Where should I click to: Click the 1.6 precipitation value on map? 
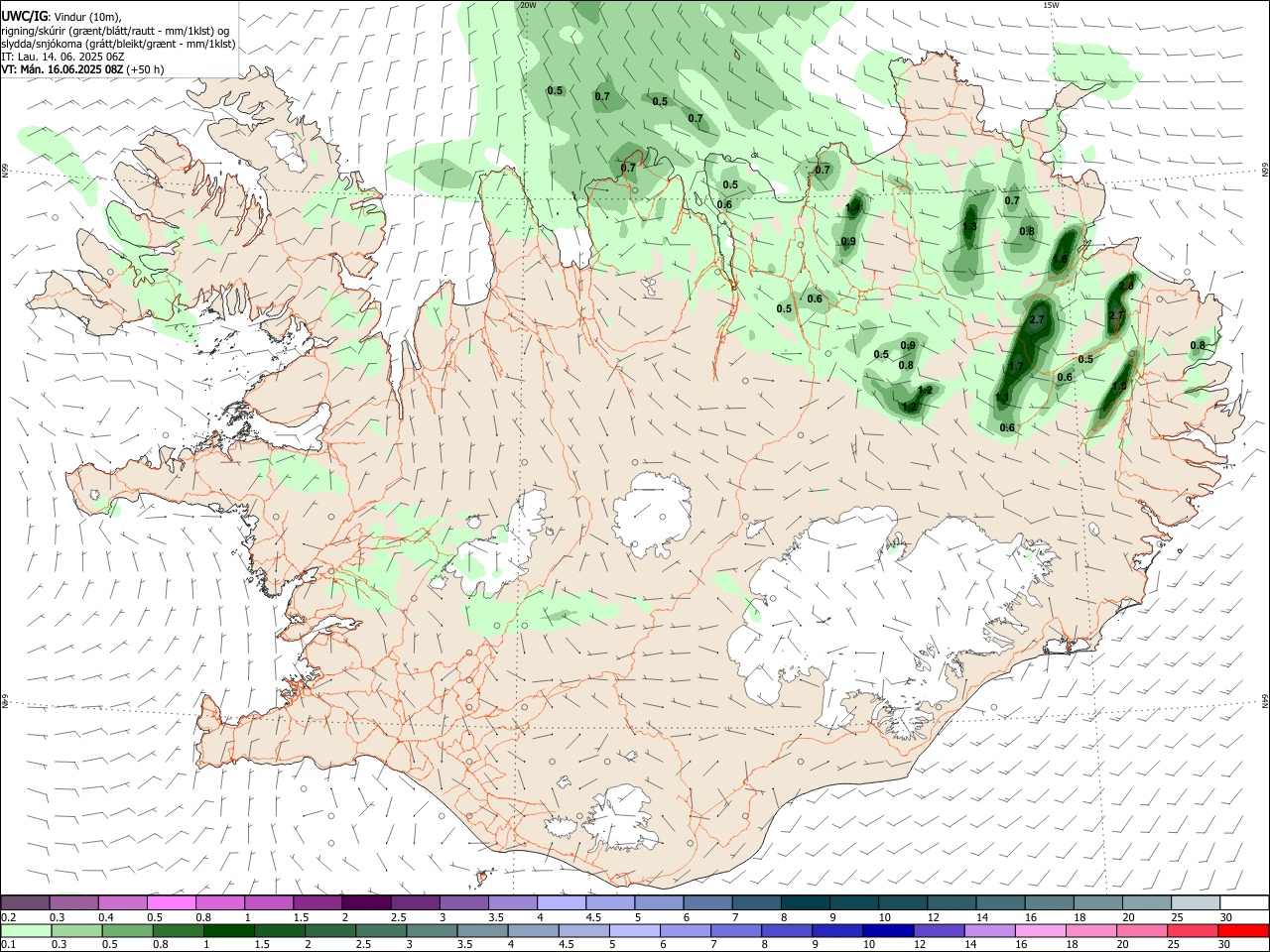(1060, 260)
